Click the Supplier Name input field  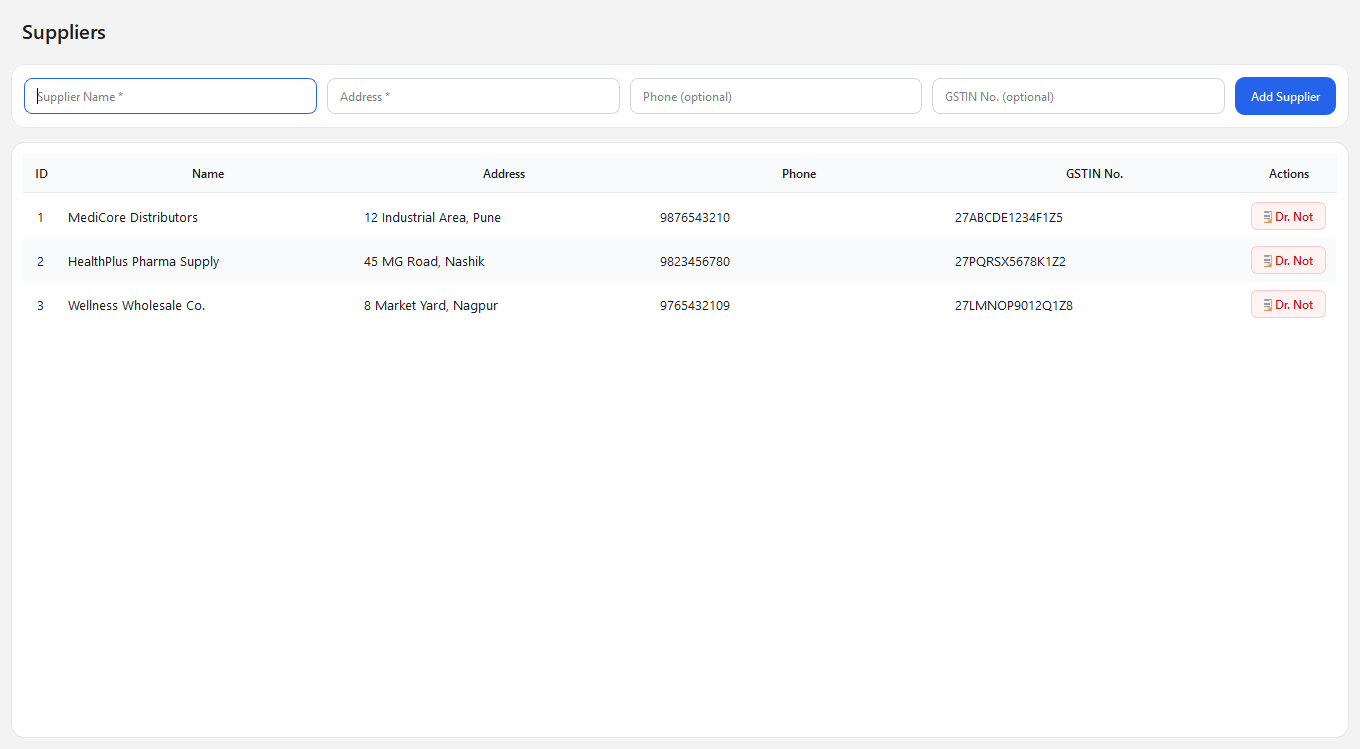(x=170, y=96)
